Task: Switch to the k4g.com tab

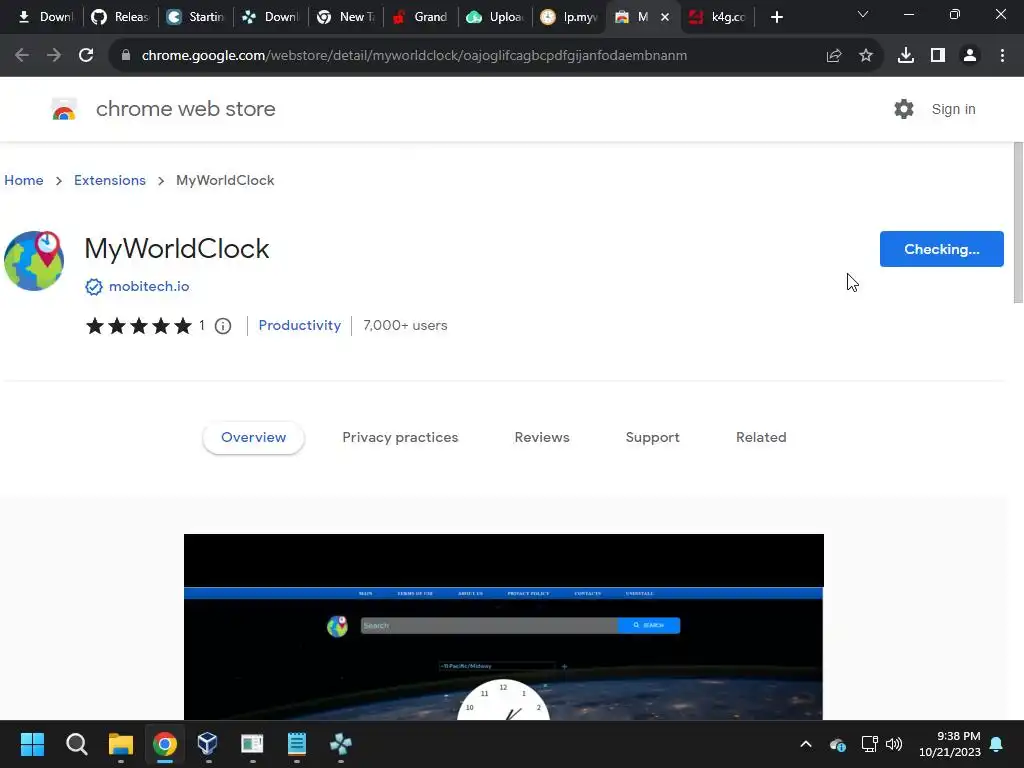Action: 718,17
